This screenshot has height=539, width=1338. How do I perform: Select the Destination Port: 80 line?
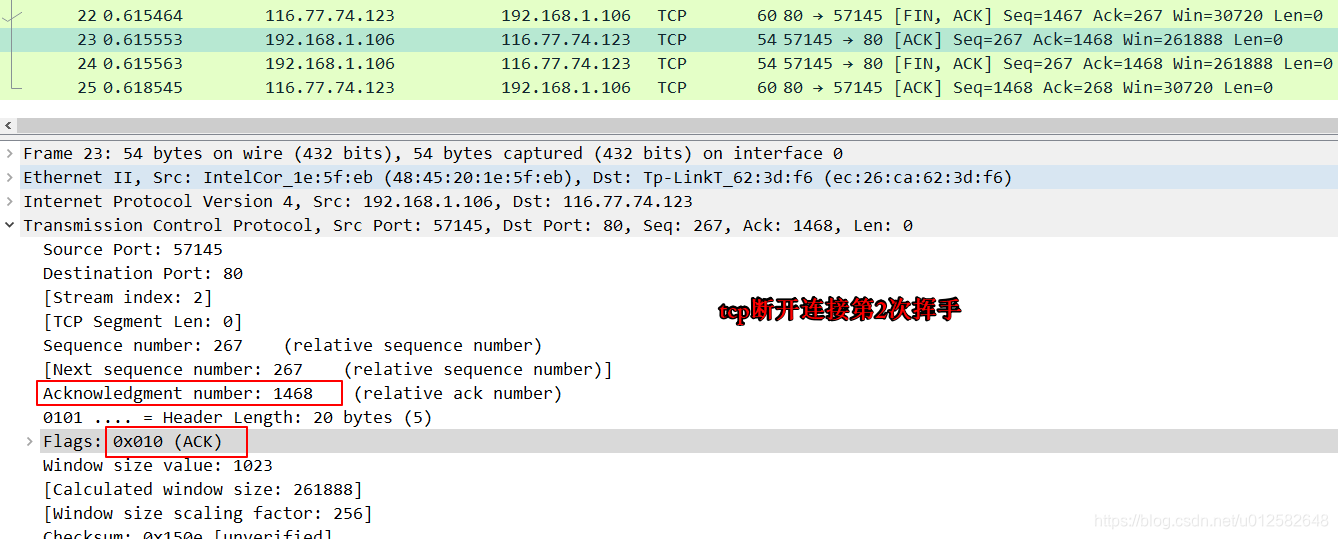point(143,273)
